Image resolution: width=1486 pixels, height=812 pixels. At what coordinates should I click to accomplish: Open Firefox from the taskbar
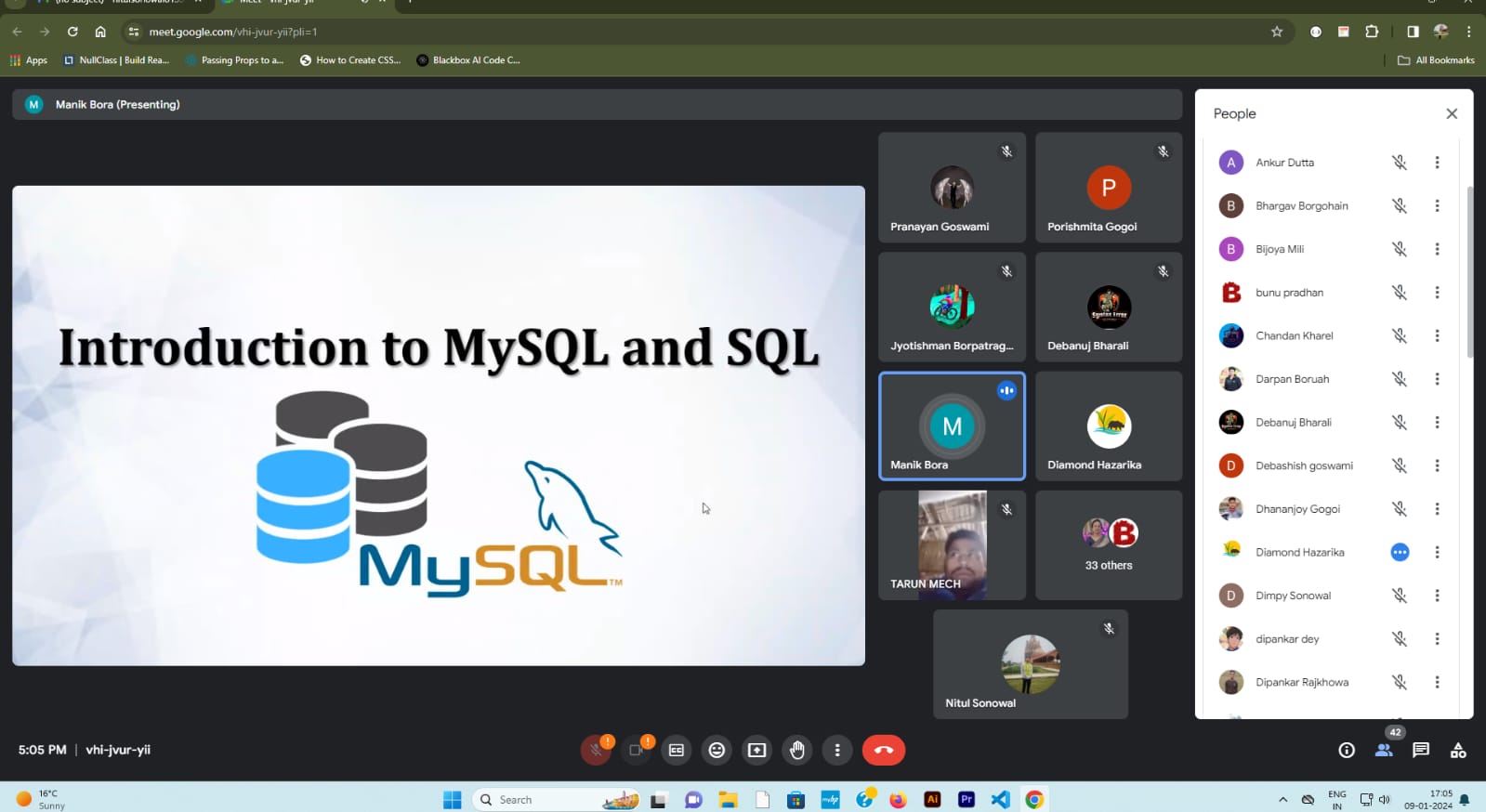tap(898, 799)
